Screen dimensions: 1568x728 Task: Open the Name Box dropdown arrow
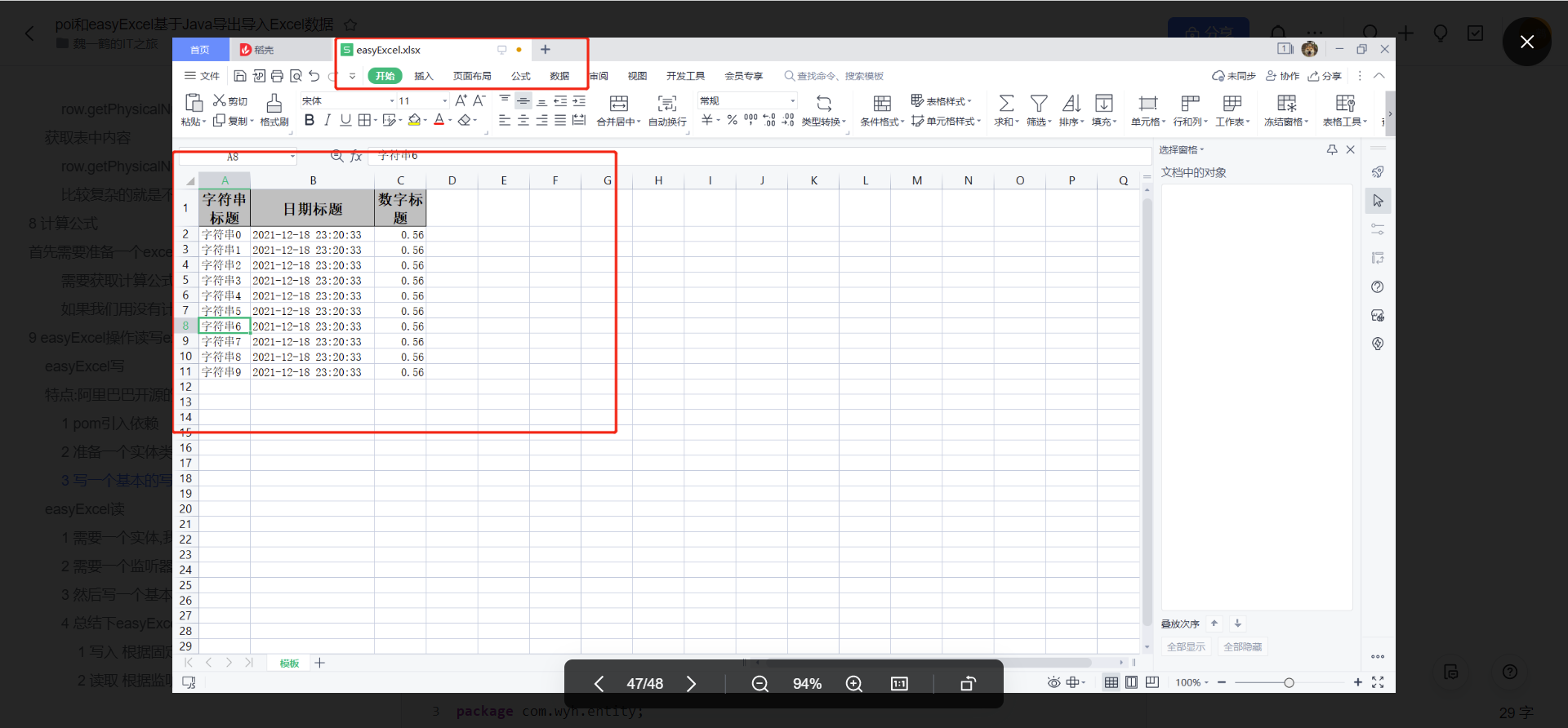click(x=292, y=157)
